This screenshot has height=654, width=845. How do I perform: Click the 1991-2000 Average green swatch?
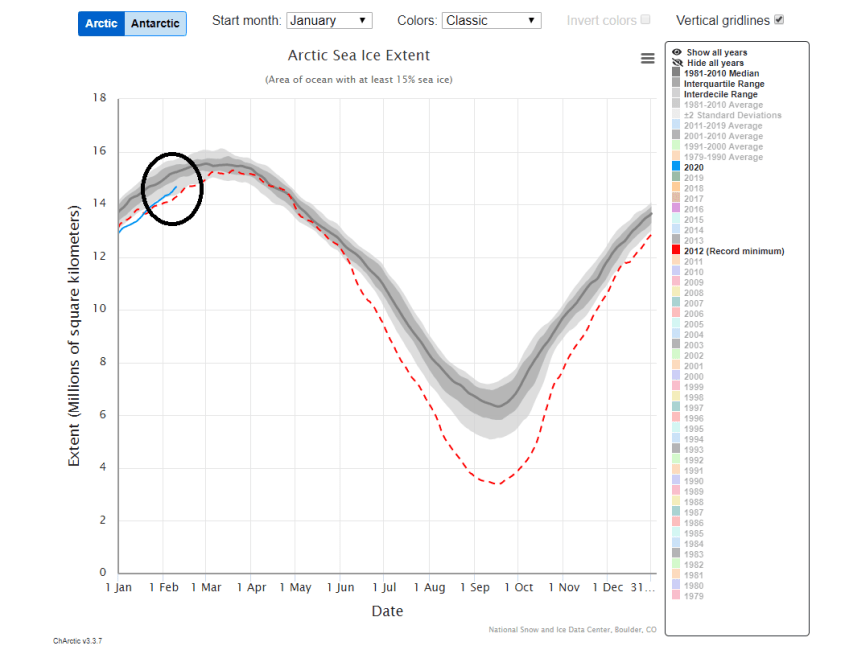[676, 146]
